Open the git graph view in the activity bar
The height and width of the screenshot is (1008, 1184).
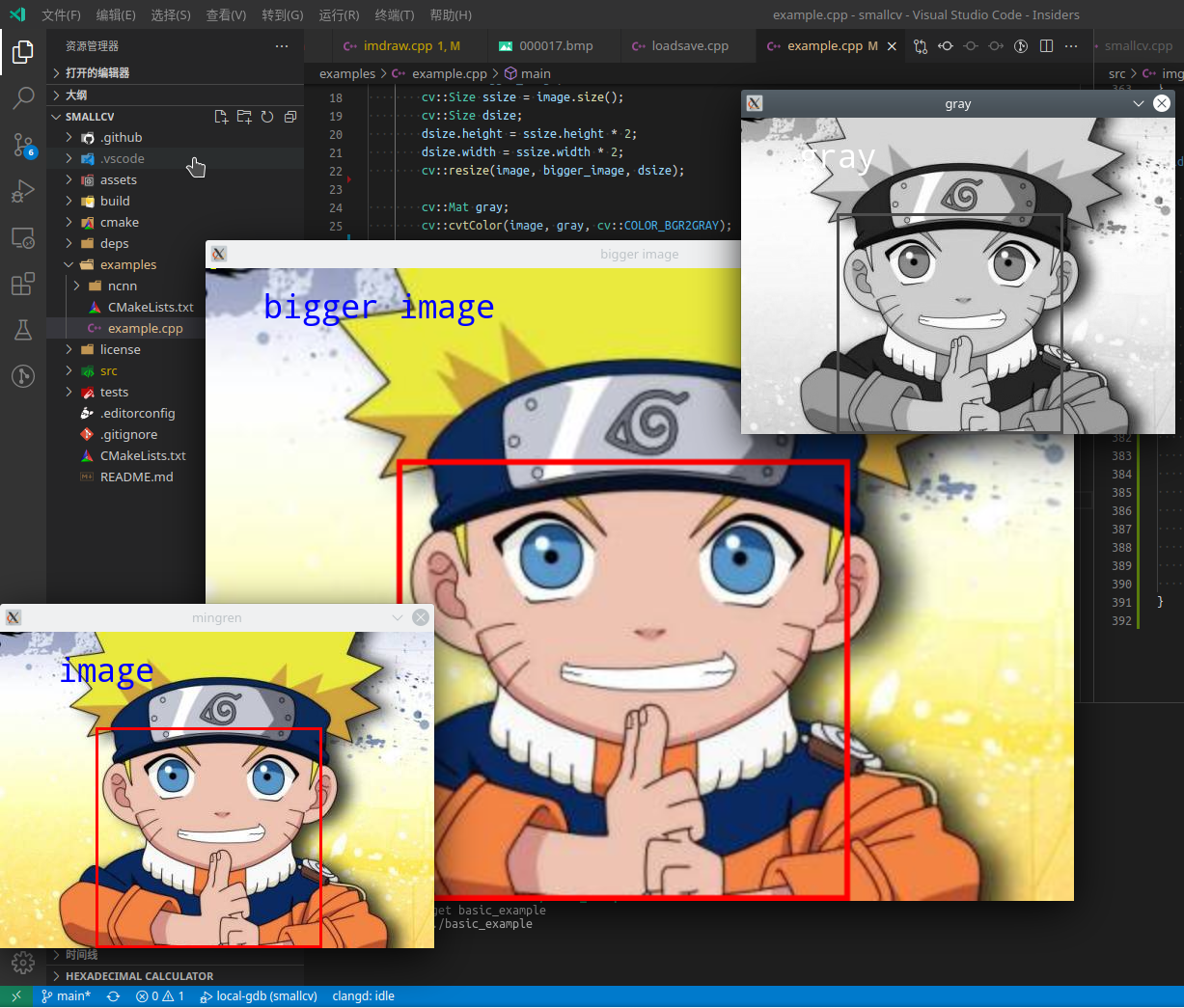23,376
